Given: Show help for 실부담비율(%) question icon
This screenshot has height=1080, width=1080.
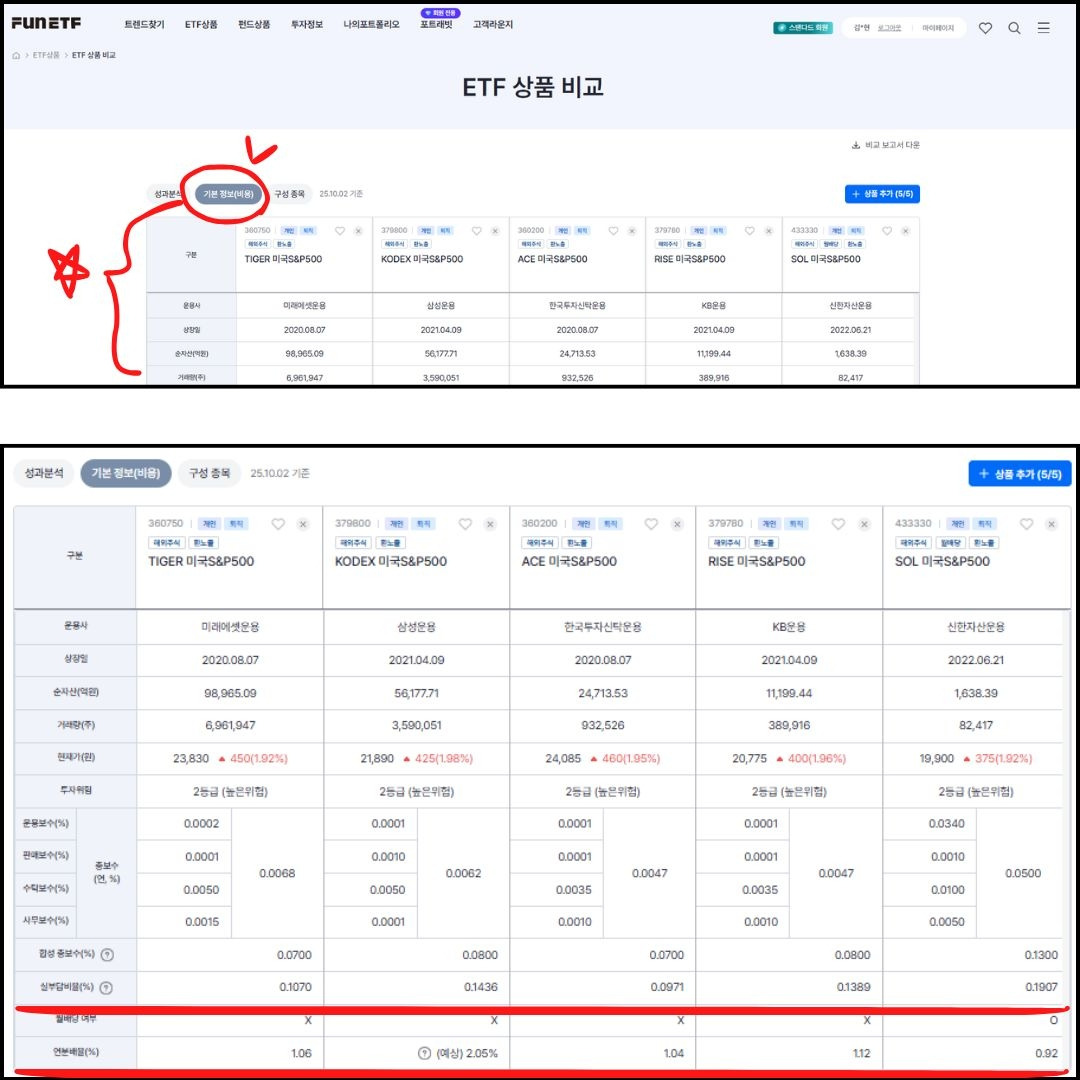Looking at the screenshot, I should pos(106,988).
